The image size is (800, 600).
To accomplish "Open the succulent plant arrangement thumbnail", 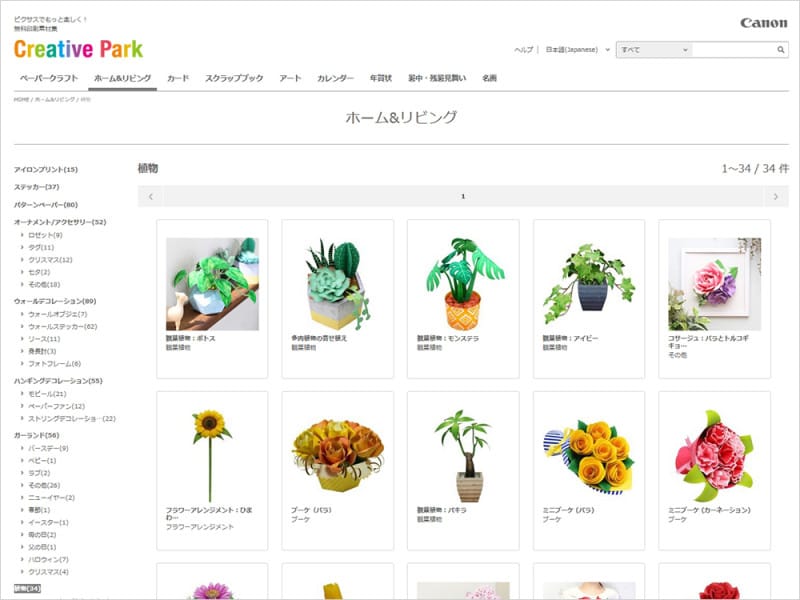I will click(x=337, y=284).
